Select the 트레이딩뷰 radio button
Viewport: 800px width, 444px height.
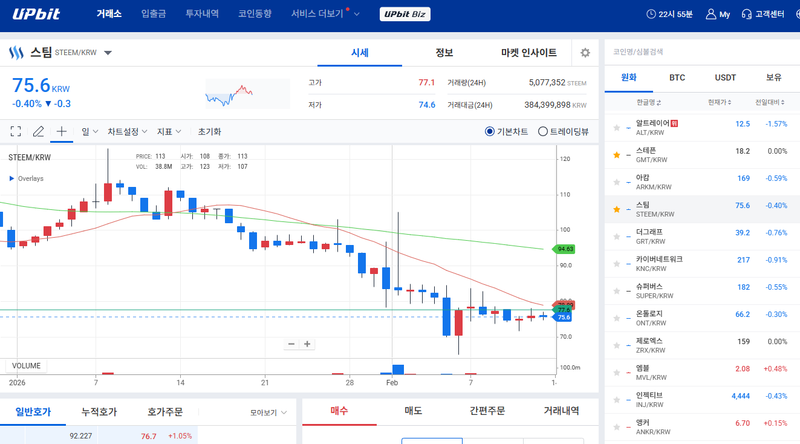point(543,131)
